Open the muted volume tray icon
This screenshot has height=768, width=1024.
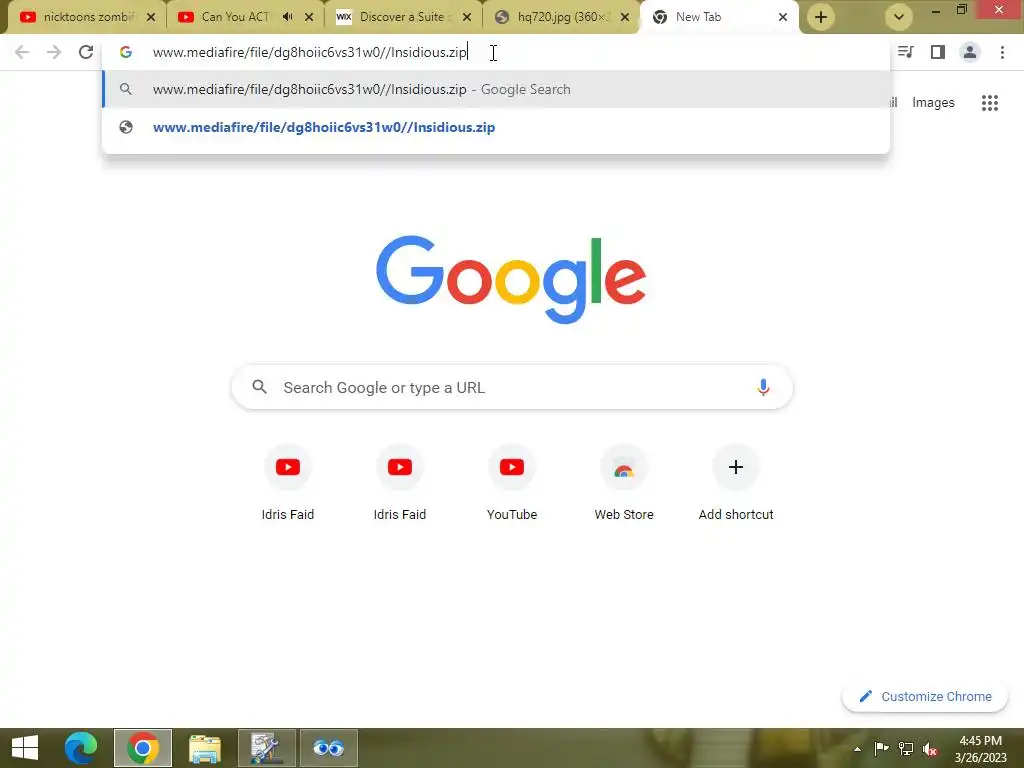[930, 749]
